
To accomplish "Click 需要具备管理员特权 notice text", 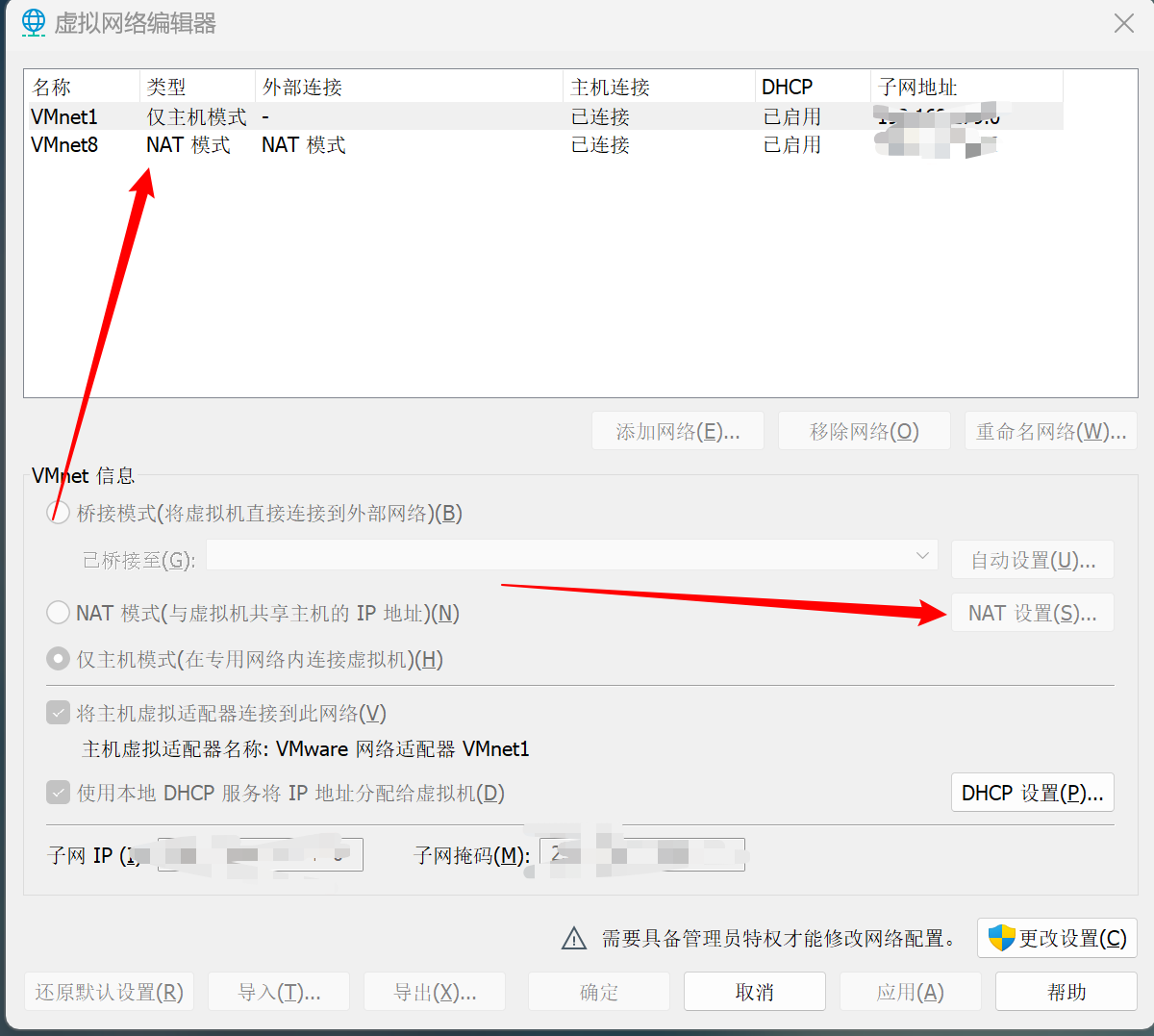I will point(780,938).
